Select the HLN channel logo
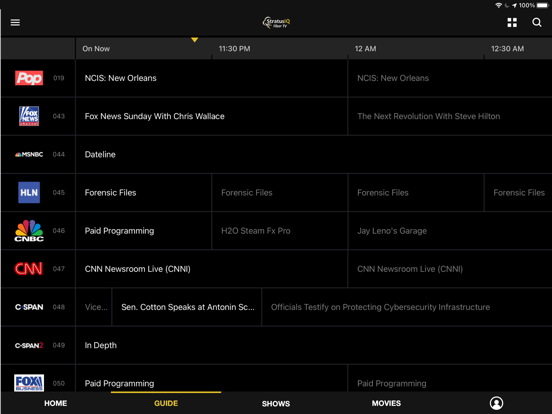Screen dimensions: 552x414 tap(29, 192)
